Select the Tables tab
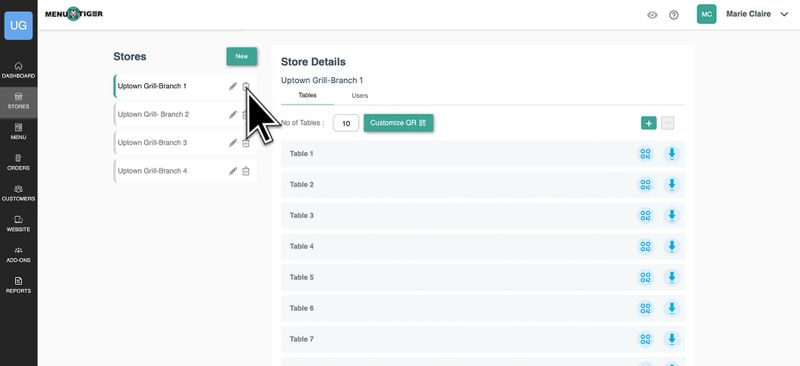The height and width of the screenshot is (366, 800). 307,95
